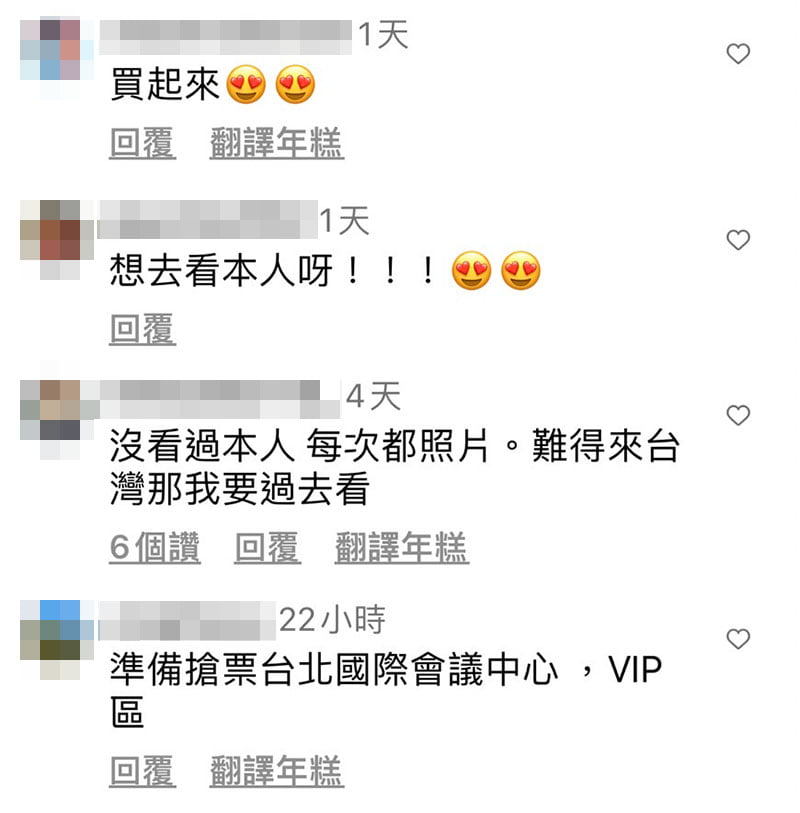Translate the 準備搶票 comment

[x=277, y=771]
